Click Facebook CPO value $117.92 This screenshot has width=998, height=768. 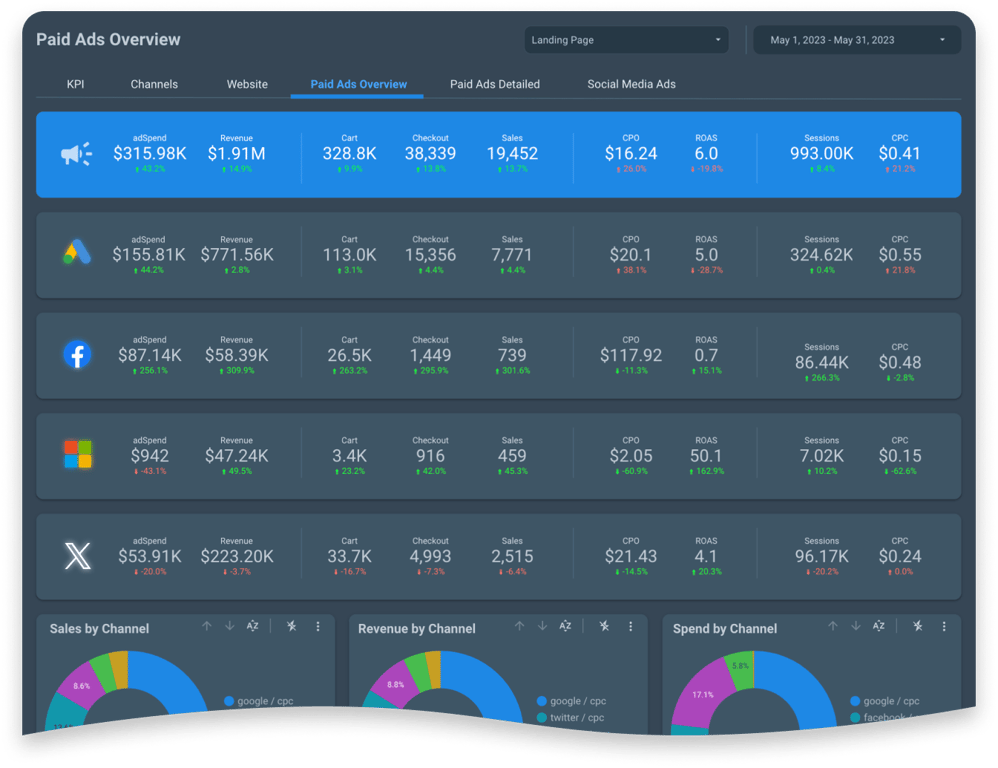pos(631,355)
